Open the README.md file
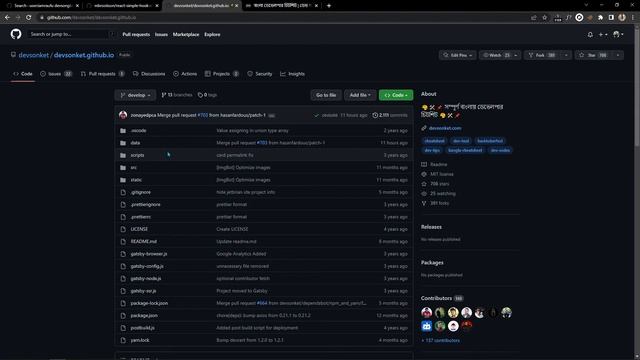This screenshot has height=360, width=640. point(144,242)
